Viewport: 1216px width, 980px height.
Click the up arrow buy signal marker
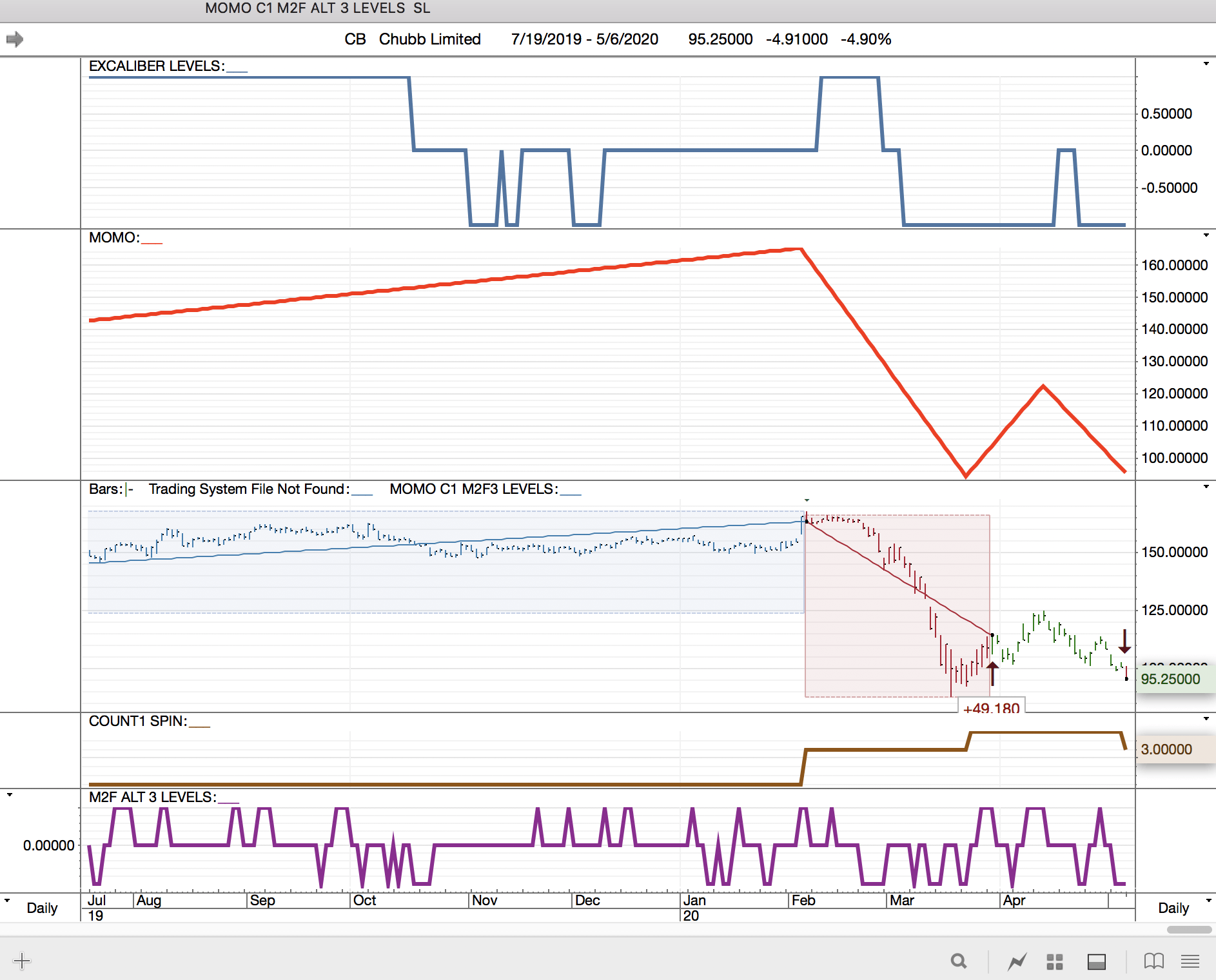[x=992, y=674]
